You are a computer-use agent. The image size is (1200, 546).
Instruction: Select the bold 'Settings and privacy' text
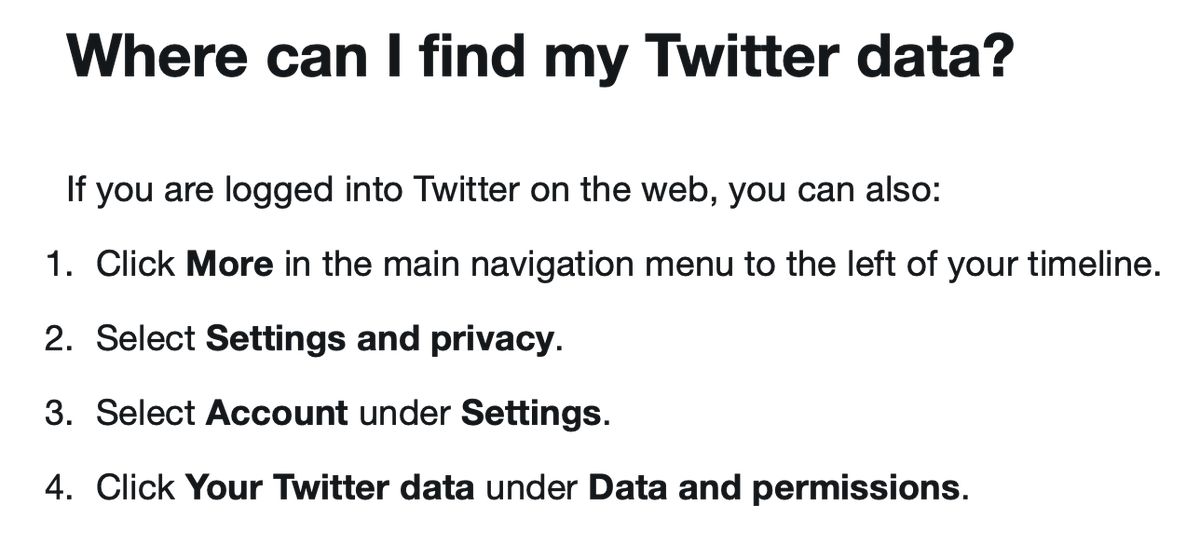click(x=379, y=340)
